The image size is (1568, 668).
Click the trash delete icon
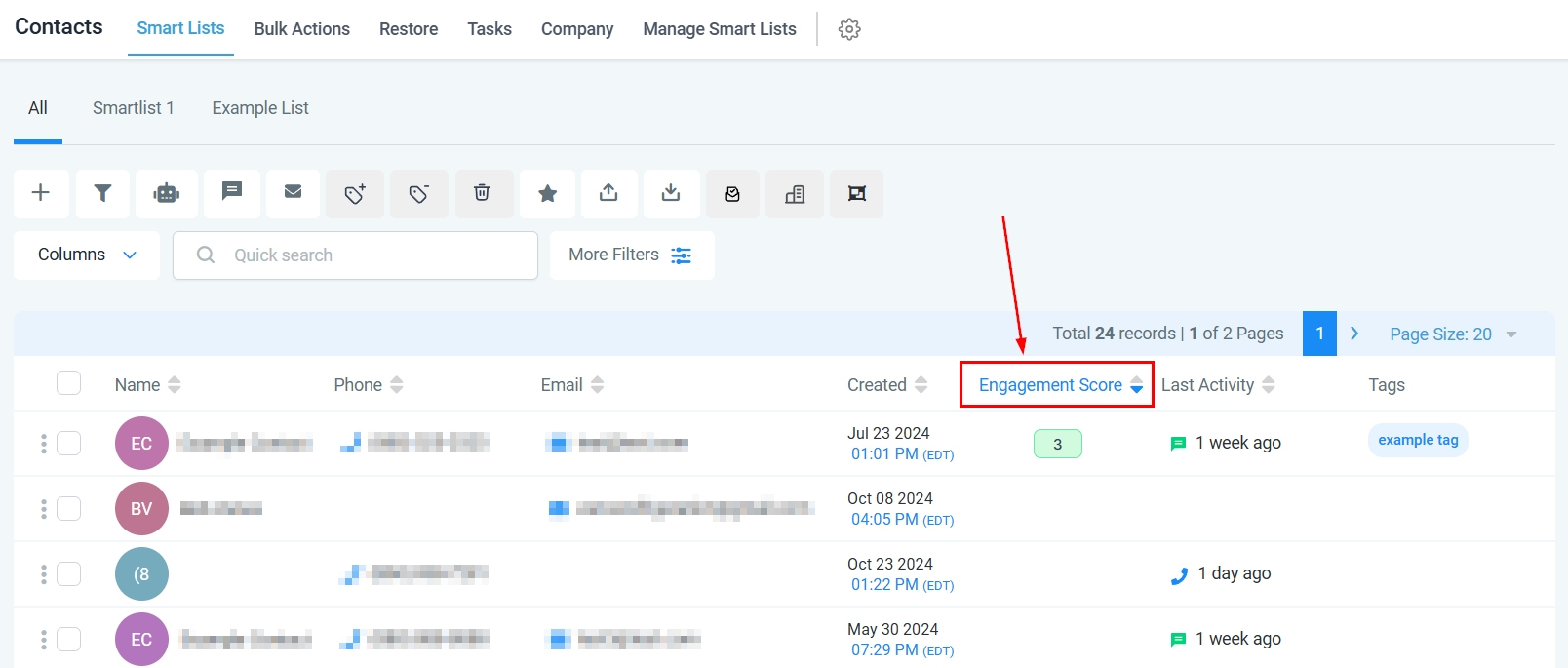pyautogui.click(x=482, y=193)
